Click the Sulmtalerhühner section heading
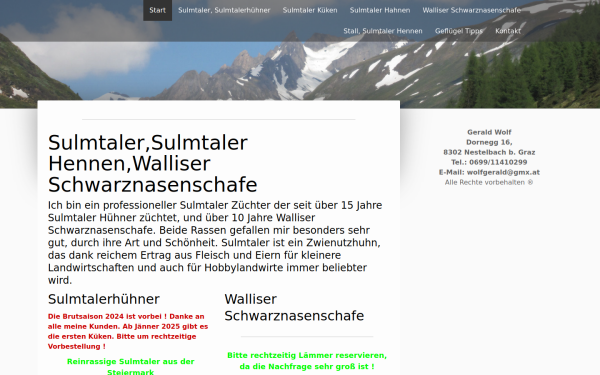This screenshot has width=600, height=375. (104, 299)
